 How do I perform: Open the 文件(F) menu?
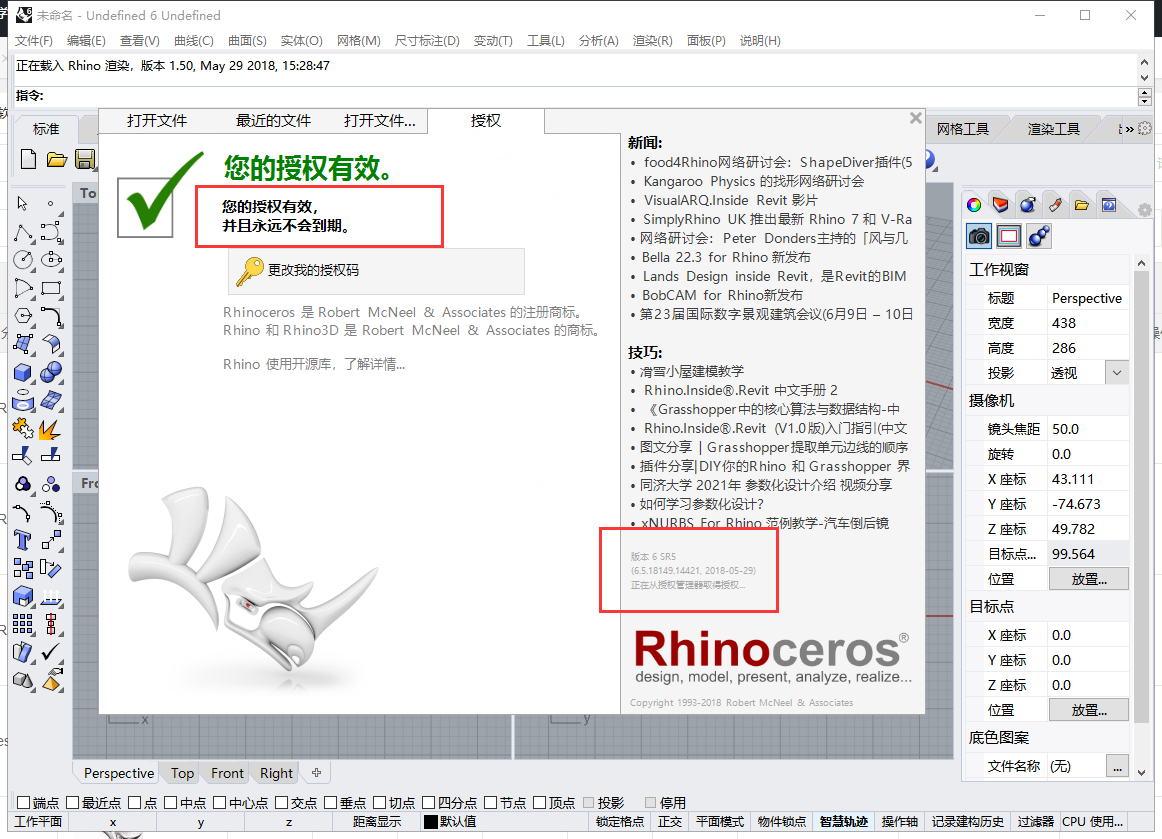[x=34, y=41]
